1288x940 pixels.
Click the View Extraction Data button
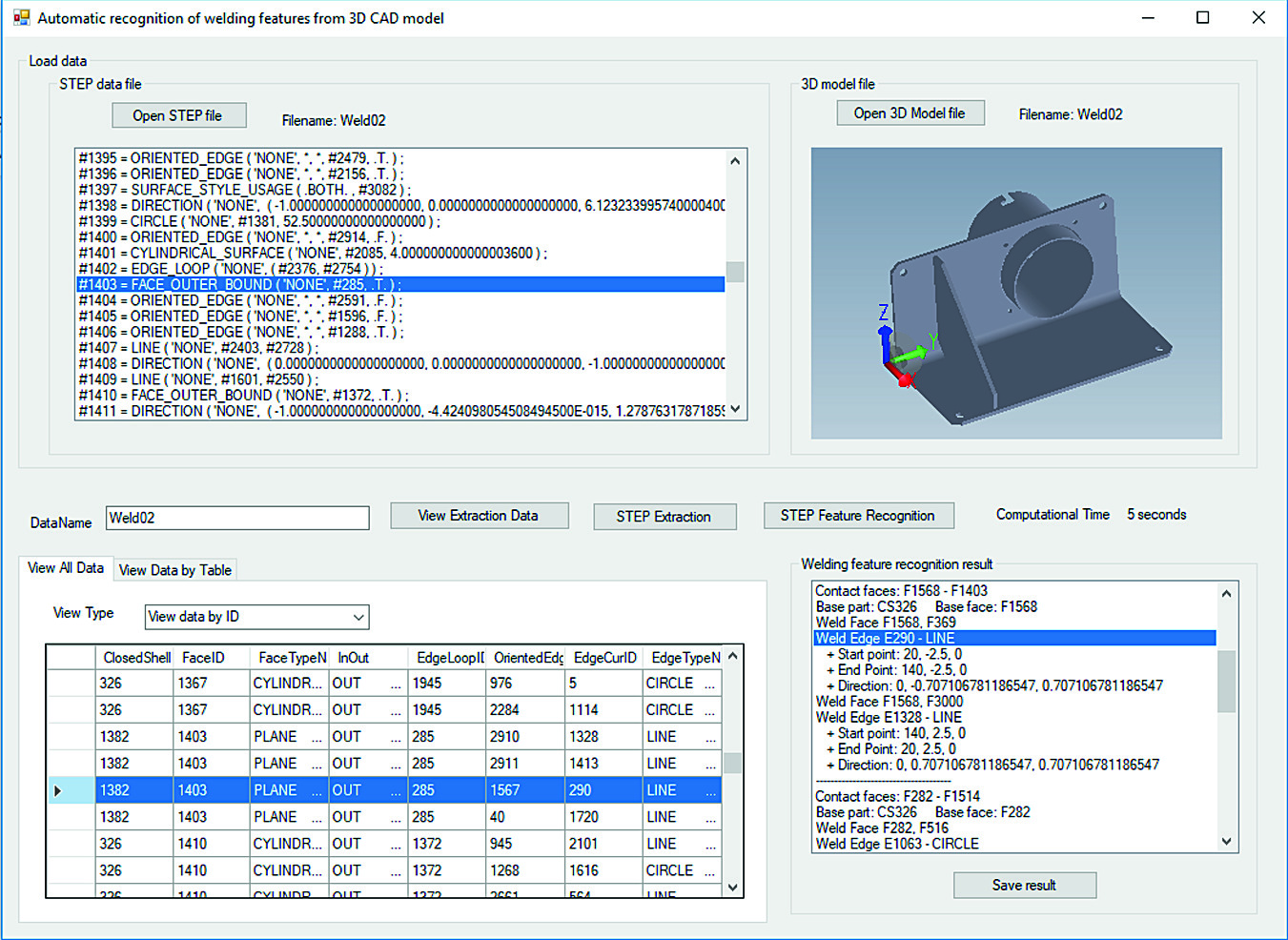click(x=480, y=516)
